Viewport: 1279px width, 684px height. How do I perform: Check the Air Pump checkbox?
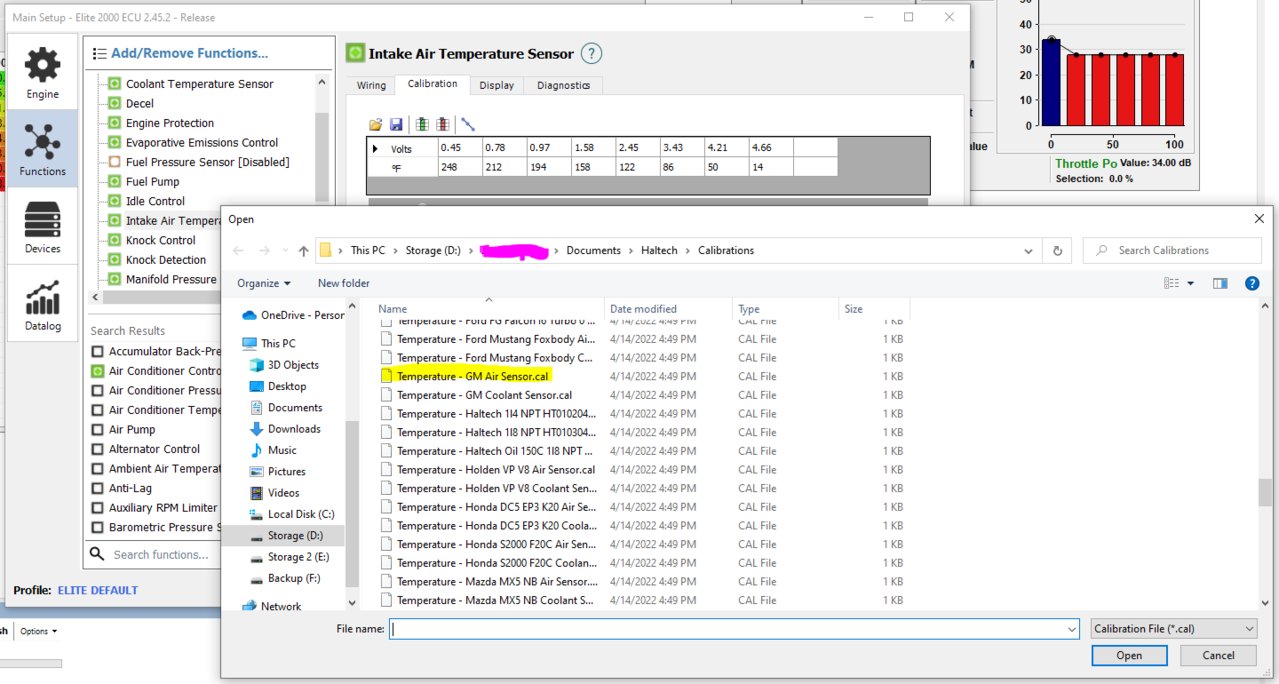pyautogui.click(x=97, y=430)
